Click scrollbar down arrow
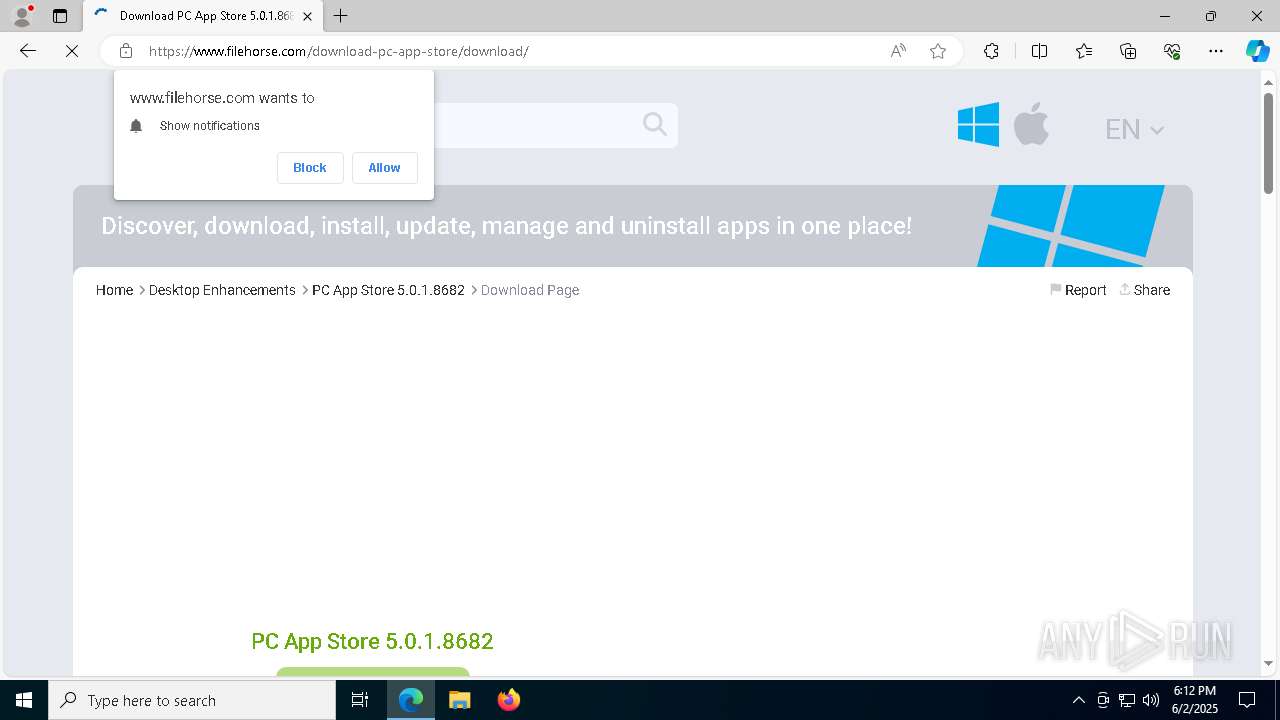Viewport: 1280px width, 720px height. point(1268,663)
